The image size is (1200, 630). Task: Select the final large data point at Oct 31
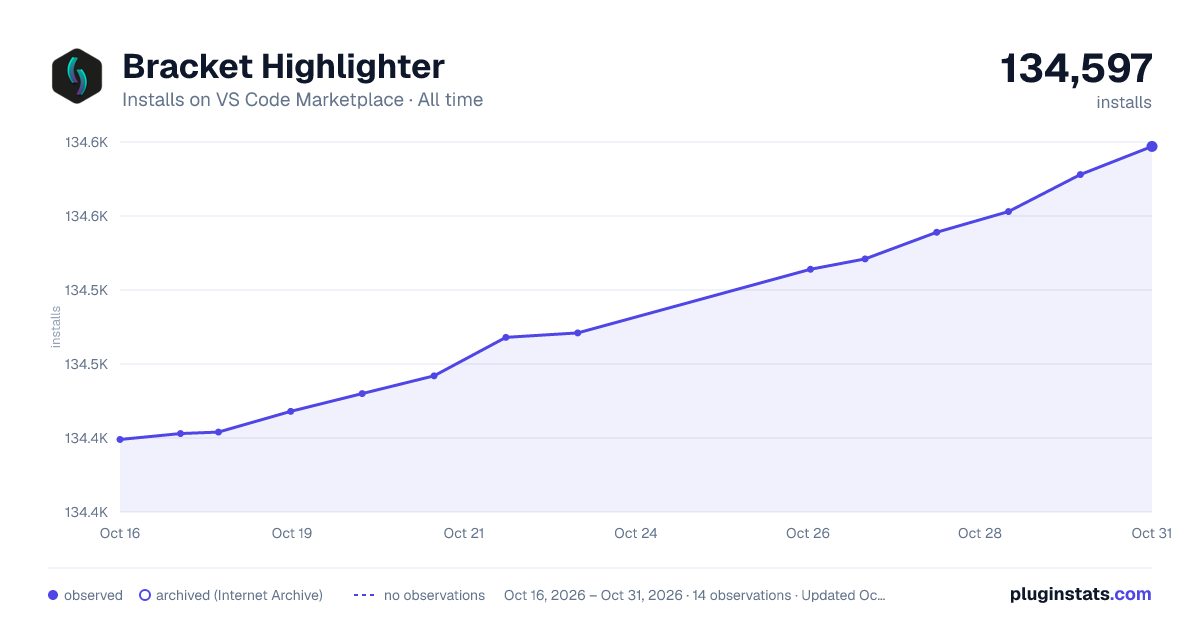pos(1152,147)
